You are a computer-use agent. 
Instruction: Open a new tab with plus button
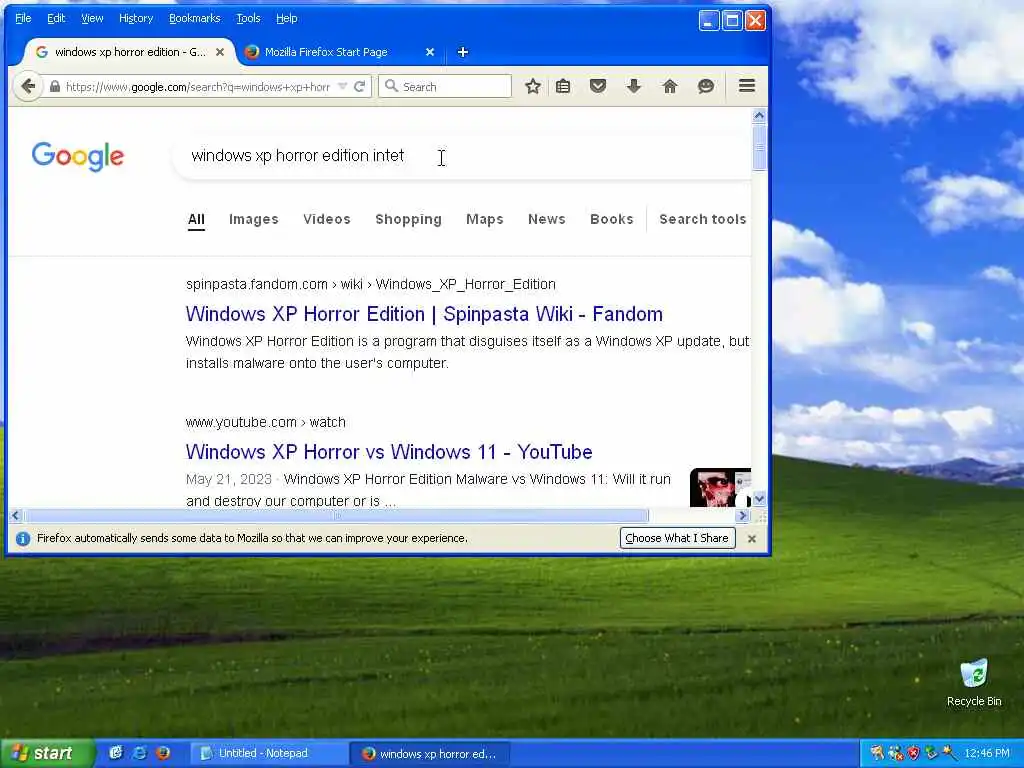click(x=462, y=52)
